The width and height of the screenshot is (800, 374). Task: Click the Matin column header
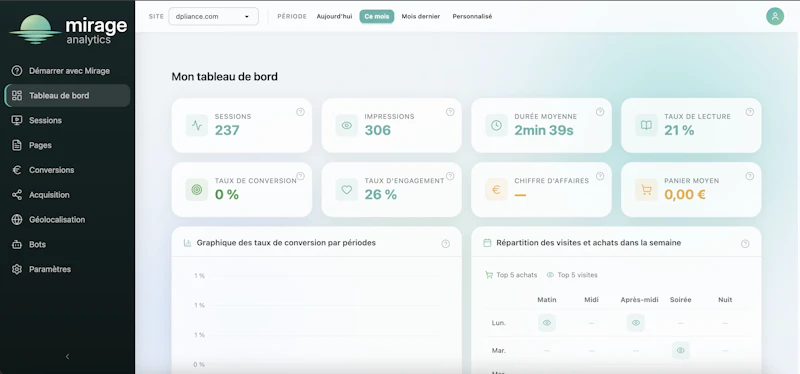pyautogui.click(x=547, y=300)
